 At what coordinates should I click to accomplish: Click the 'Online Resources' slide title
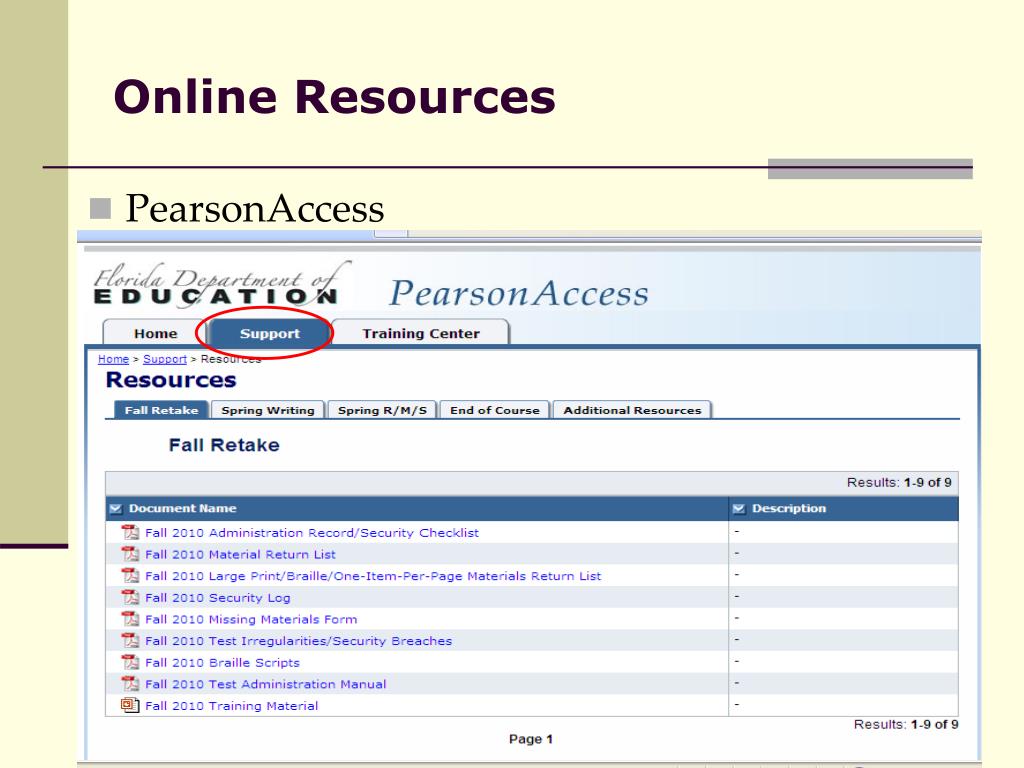pyautogui.click(x=334, y=97)
